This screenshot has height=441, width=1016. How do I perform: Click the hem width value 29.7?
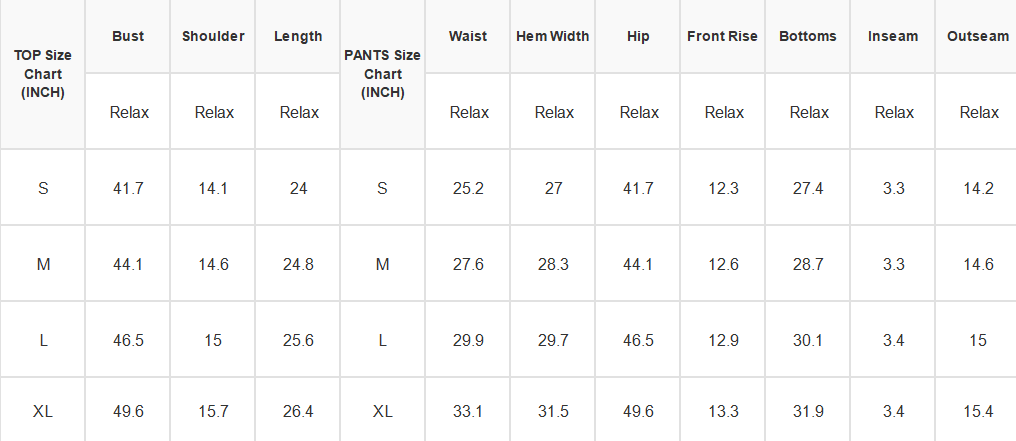pos(553,341)
